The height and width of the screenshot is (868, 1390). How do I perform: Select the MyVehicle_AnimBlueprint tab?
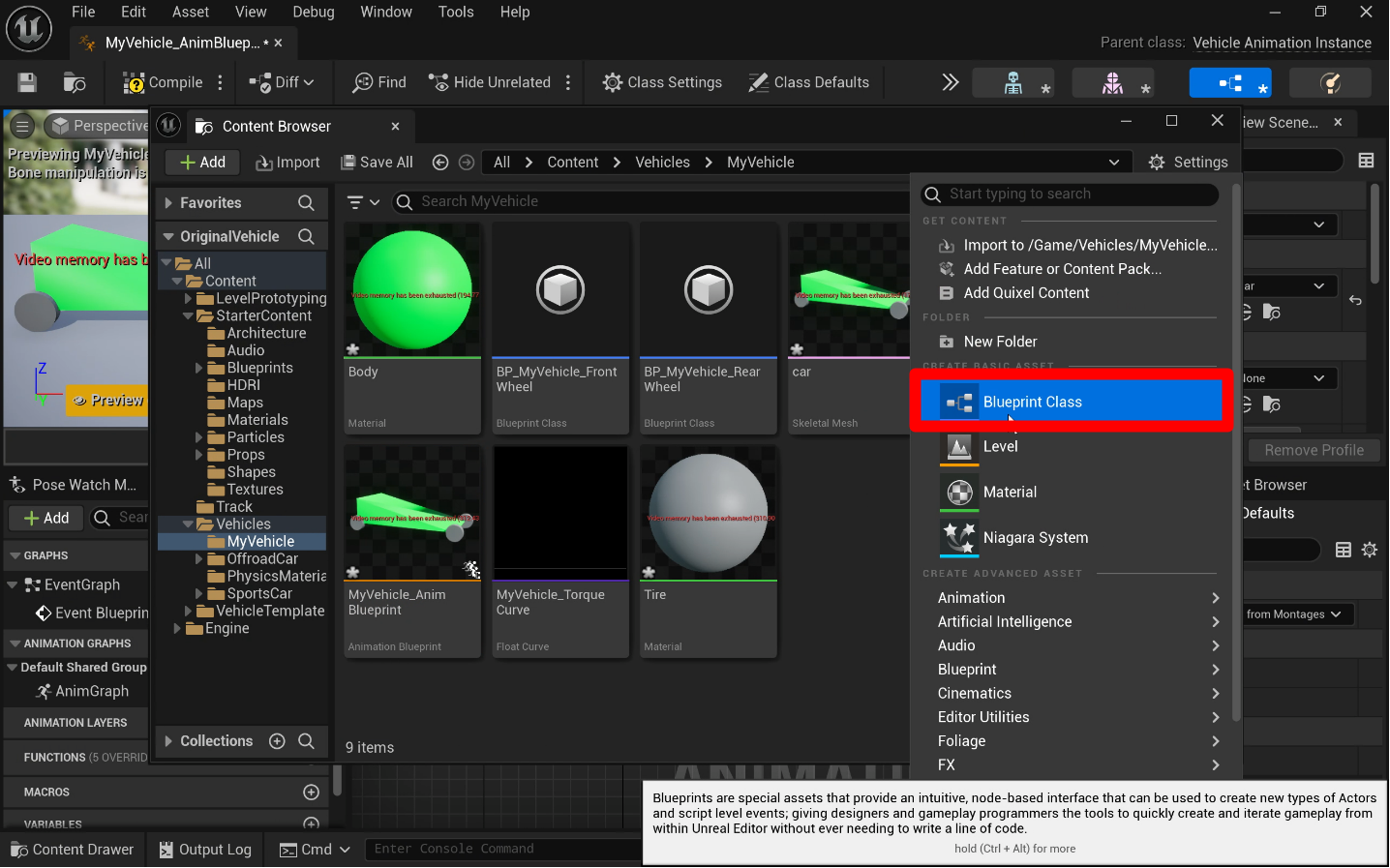[182, 43]
